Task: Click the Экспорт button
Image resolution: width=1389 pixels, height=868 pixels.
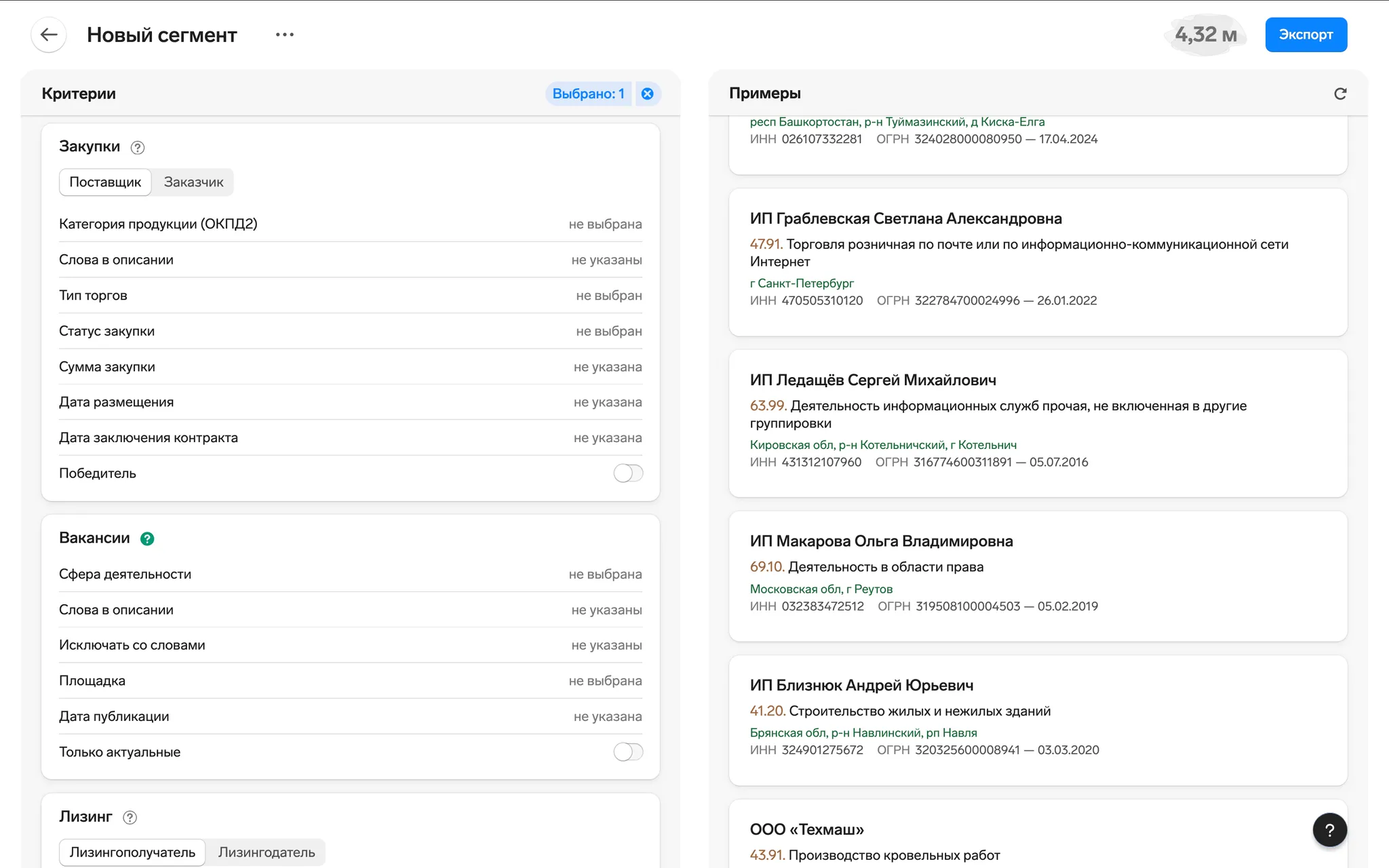Action: [x=1306, y=35]
